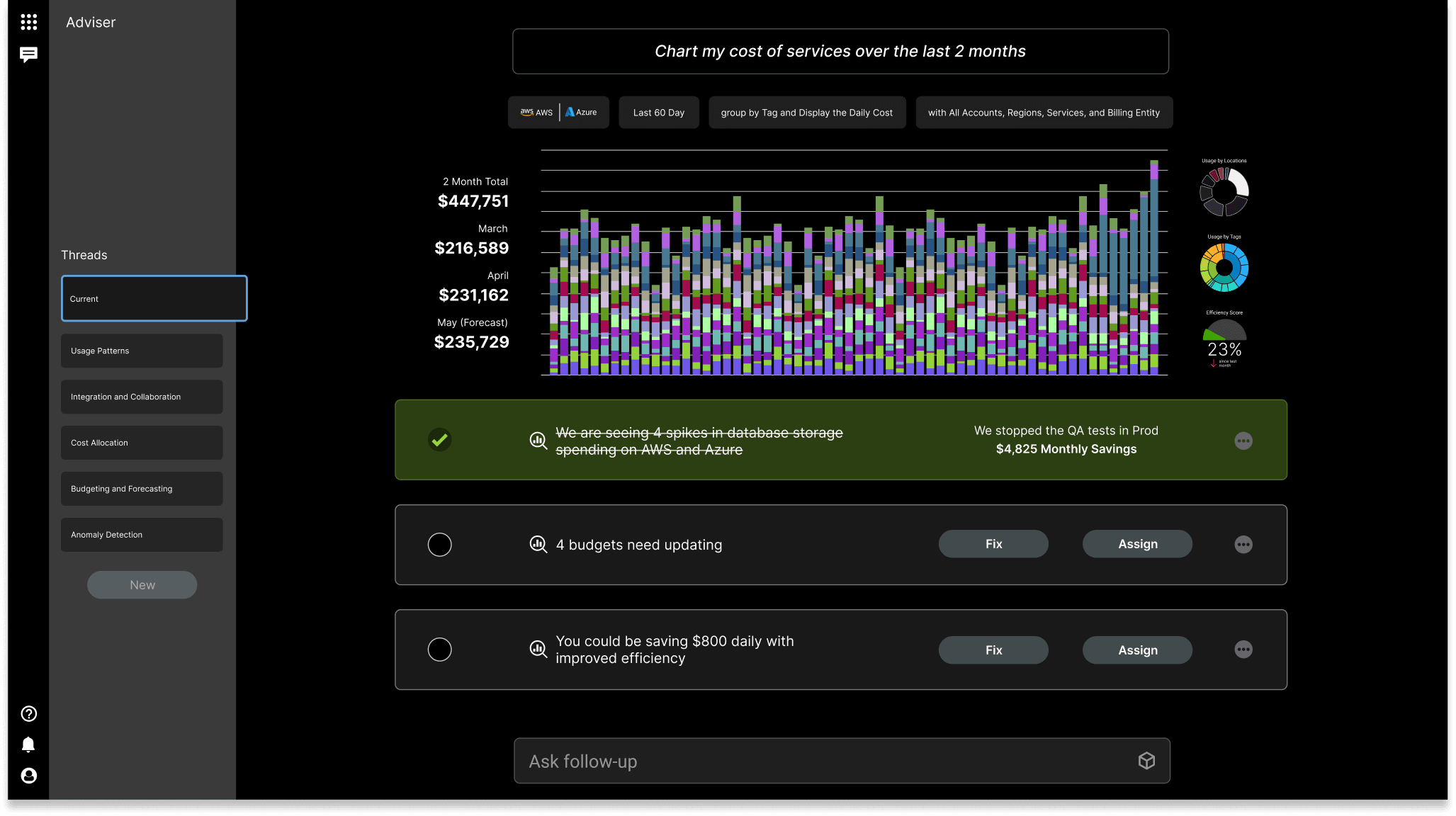
Task: Open the chat conversations icon
Action: pos(29,55)
